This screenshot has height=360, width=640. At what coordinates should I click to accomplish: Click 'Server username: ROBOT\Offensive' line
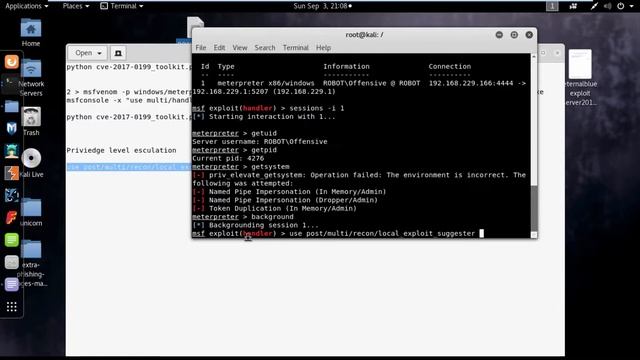(x=260, y=142)
